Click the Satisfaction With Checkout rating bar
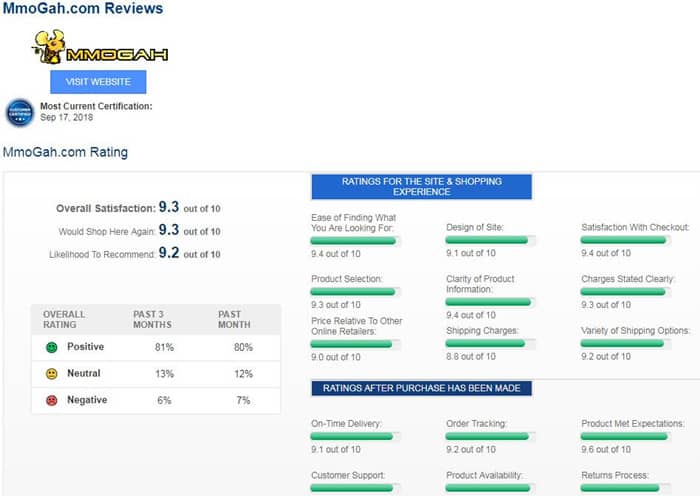Viewport: 700px width, 496px height. point(625,240)
